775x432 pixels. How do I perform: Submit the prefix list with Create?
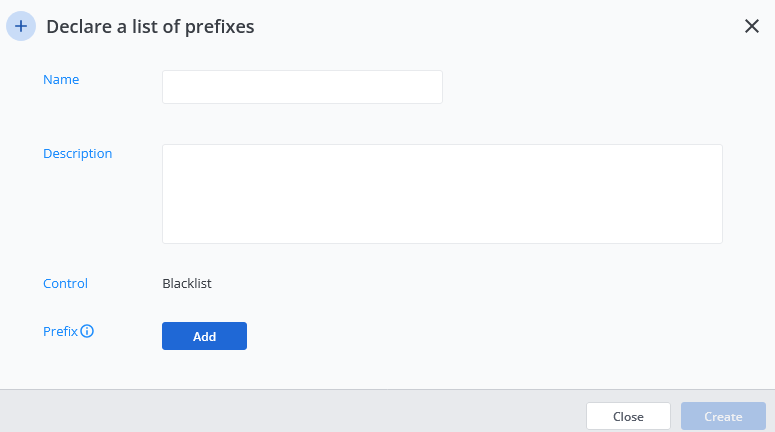[x=723, y=417]
